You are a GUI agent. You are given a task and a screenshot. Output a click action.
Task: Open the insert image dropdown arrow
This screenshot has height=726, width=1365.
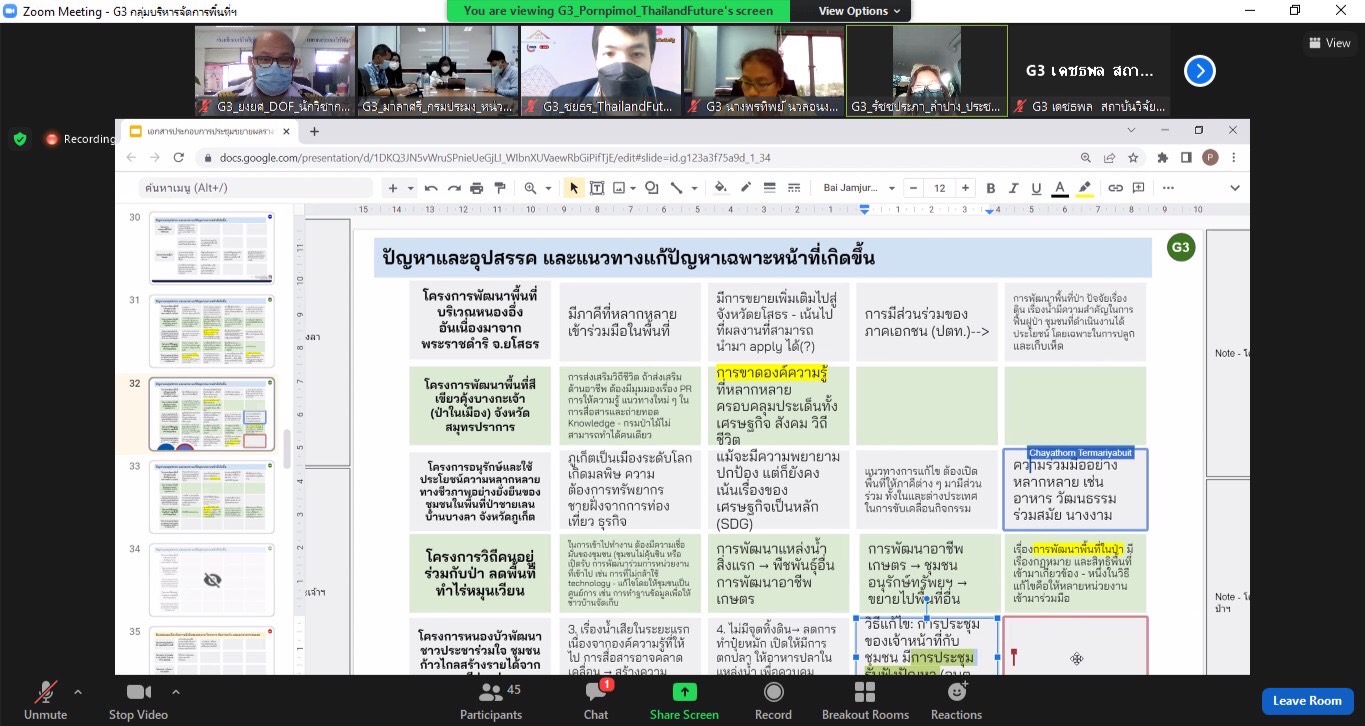(633, 188)
